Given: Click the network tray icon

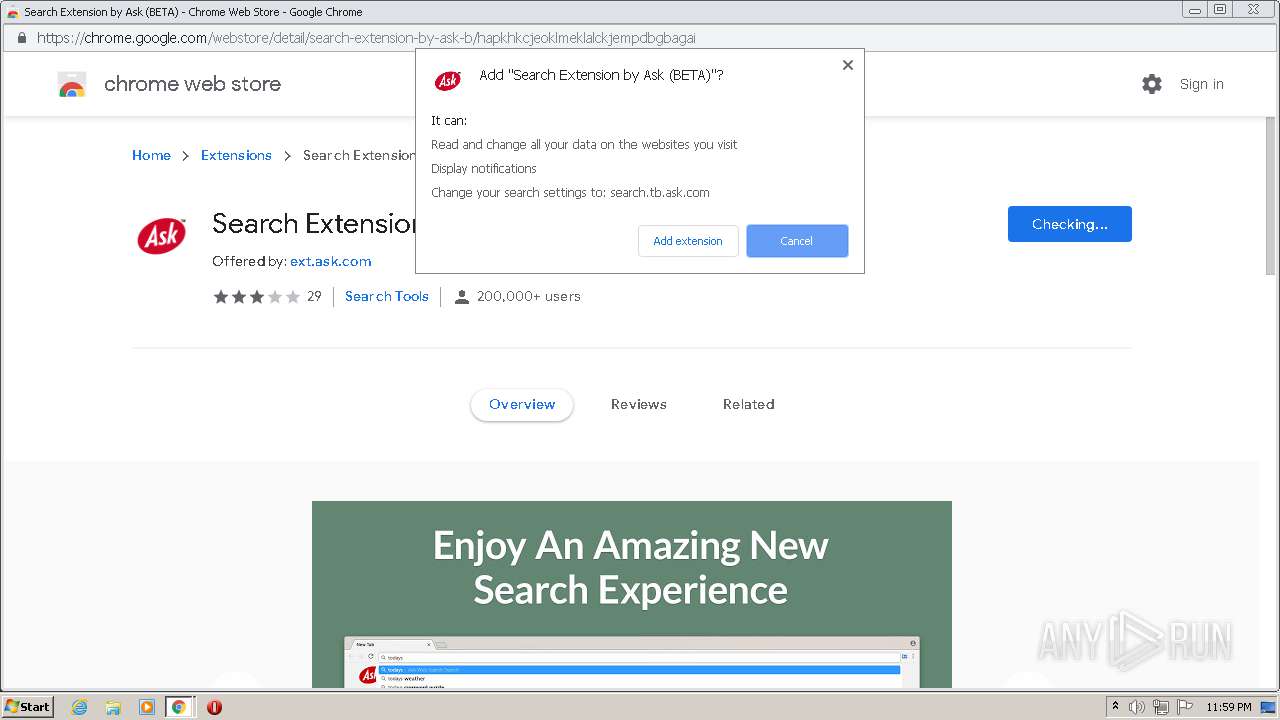Looking at the screenshot, I should 1161,707.
